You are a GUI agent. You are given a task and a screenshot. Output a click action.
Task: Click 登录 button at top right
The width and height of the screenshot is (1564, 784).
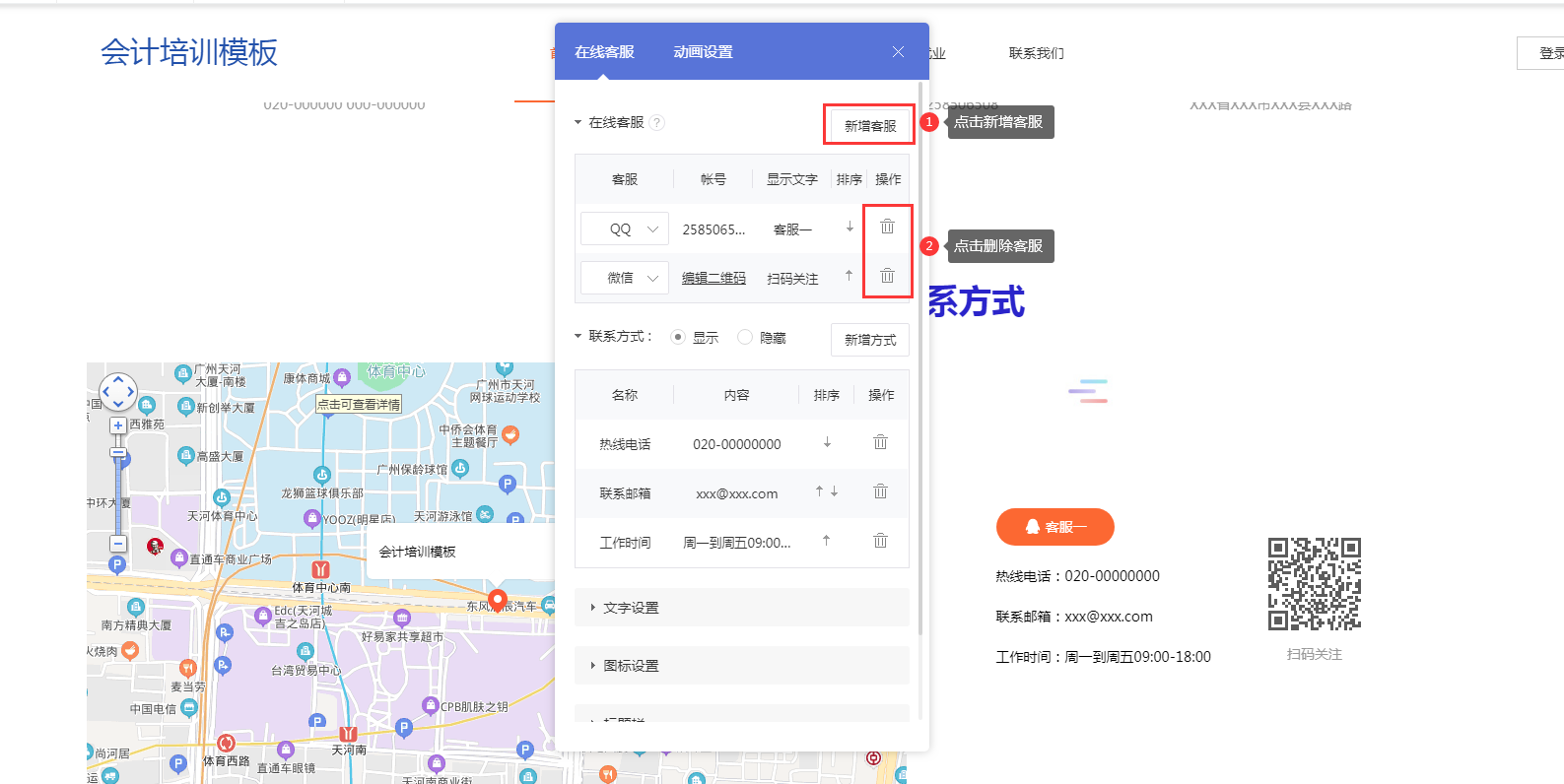click(x=1540, y=53)
